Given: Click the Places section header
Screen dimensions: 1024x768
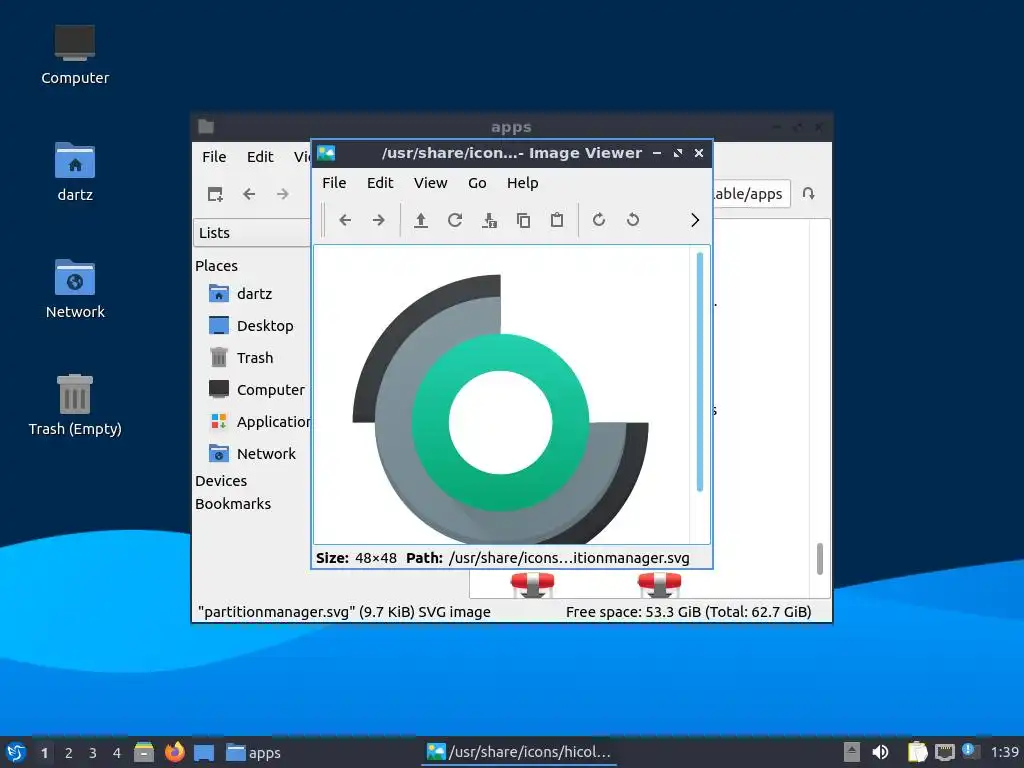Looking at the screenshot, I should click(x=216, y=266).
